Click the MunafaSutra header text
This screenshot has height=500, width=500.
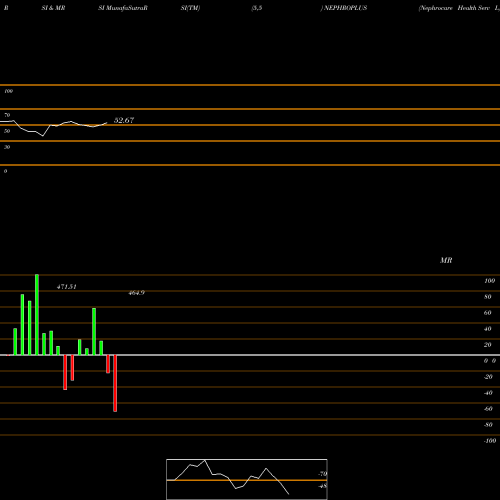[127, 8]
